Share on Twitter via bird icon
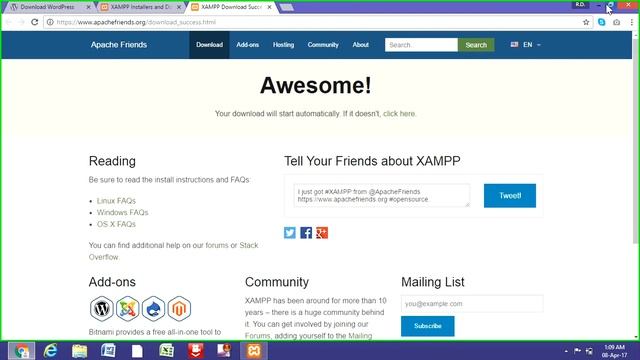The width and height of the screenshot is (640, 360). (x=290, y=233)
